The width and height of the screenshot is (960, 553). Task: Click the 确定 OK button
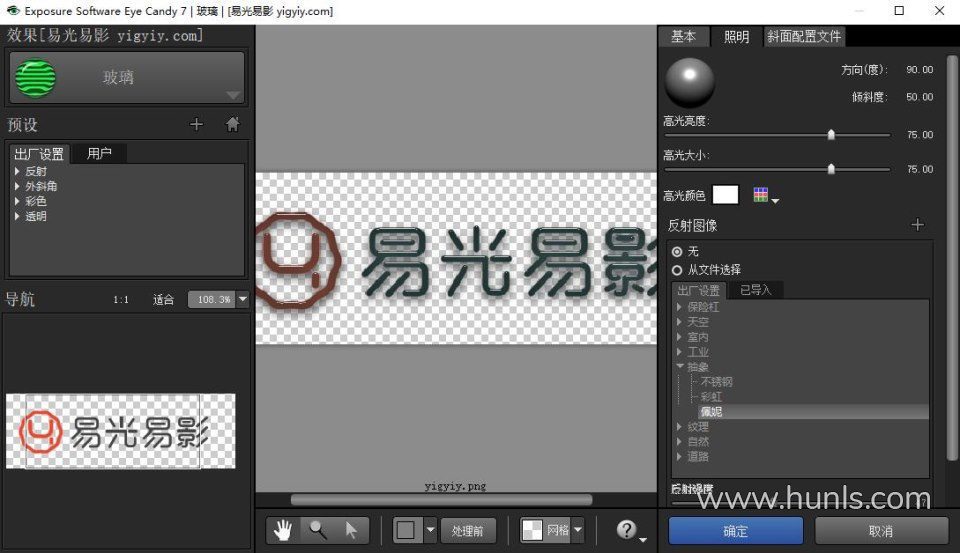click(x=735, y=531)
